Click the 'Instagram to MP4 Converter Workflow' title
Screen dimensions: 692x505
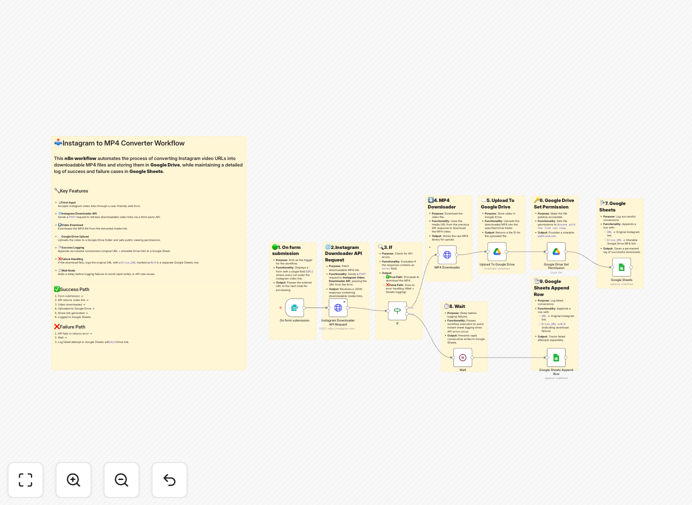pos(123,143)
